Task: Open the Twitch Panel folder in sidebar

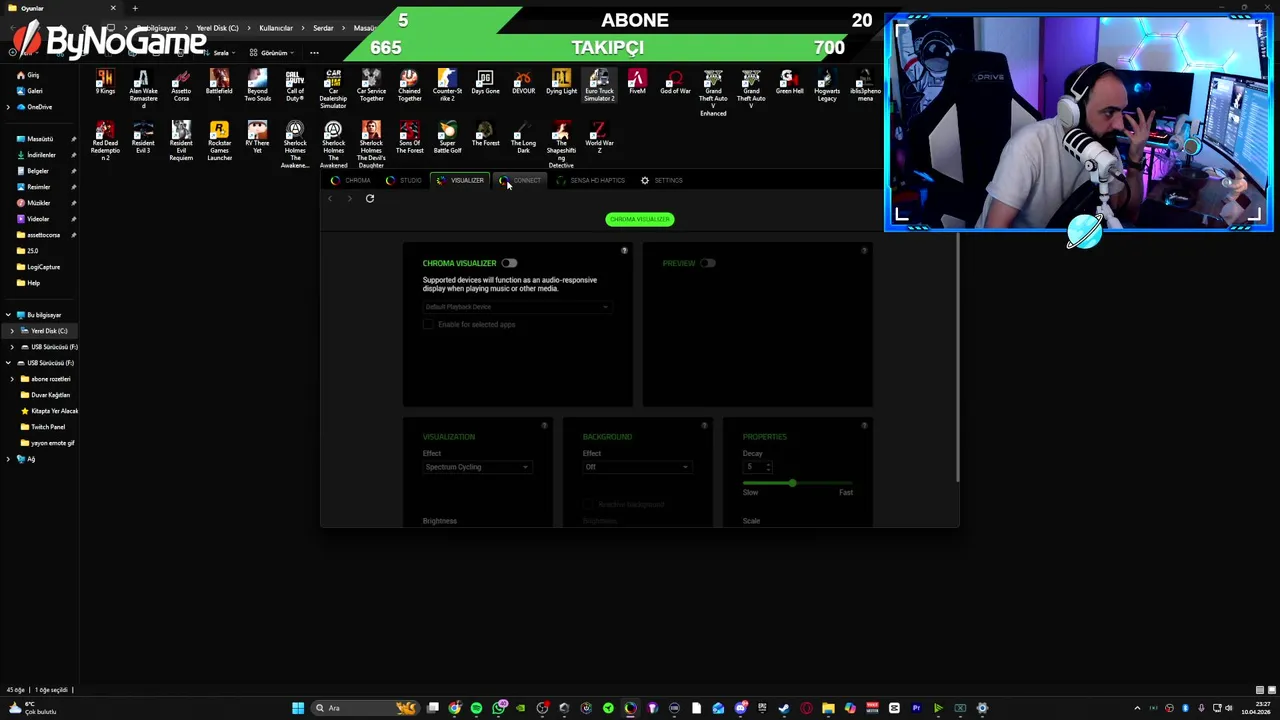Action: [x=48, y=427]
